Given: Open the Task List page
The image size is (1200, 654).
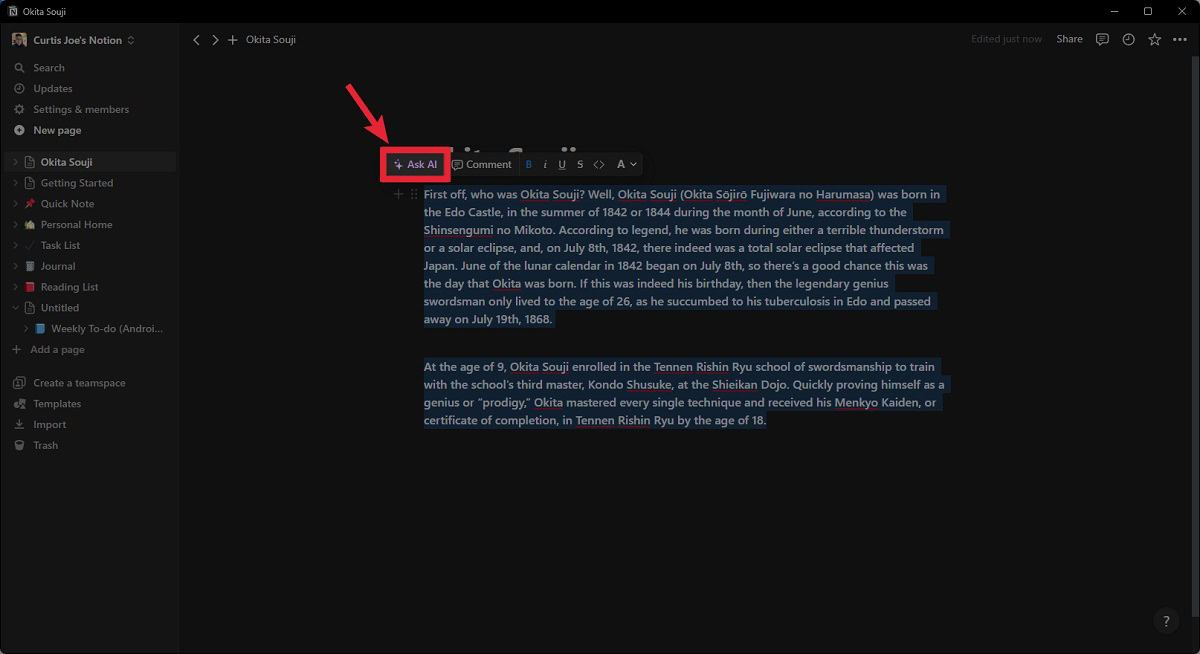Looking at the screenshot, I should [60, 245].
